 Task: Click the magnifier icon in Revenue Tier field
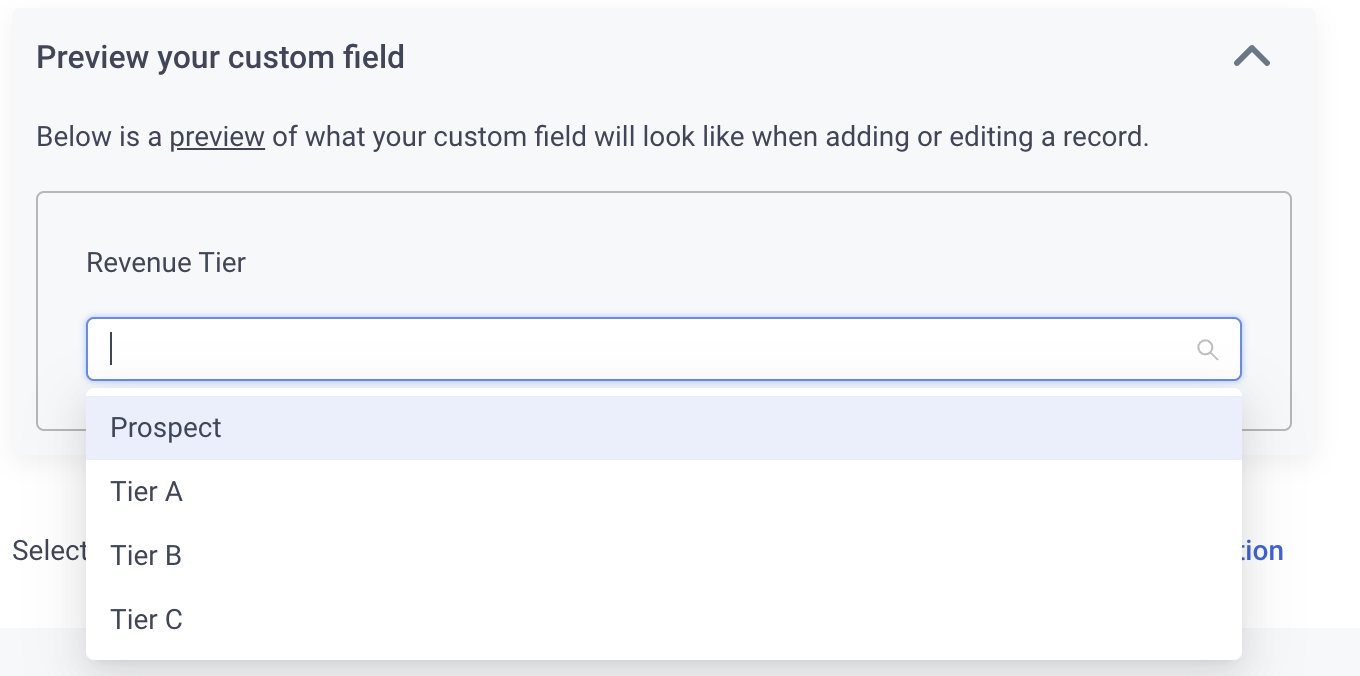tap(1207, 349)
